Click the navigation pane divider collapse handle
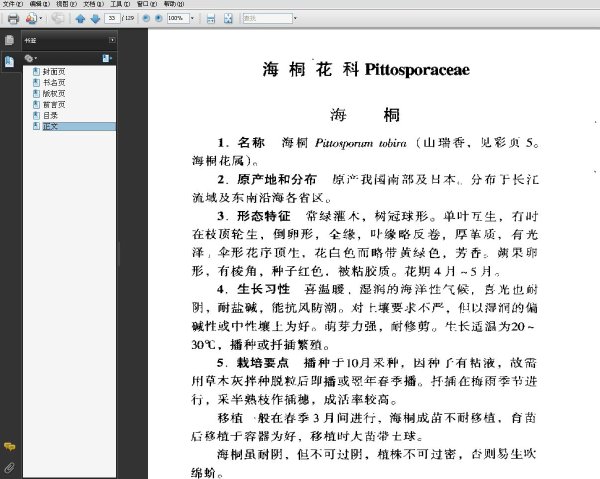 coord(119,253)
